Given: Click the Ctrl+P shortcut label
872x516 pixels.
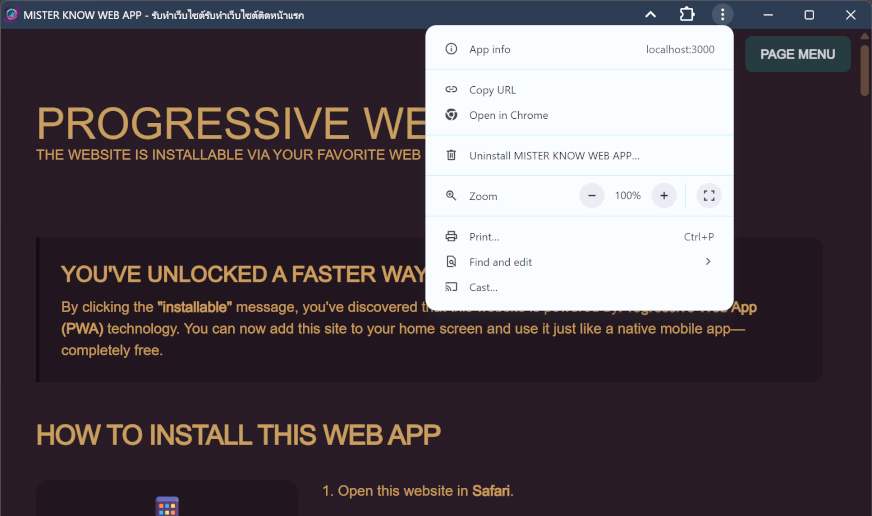Looking at the screenshot, I should [699, 237].
